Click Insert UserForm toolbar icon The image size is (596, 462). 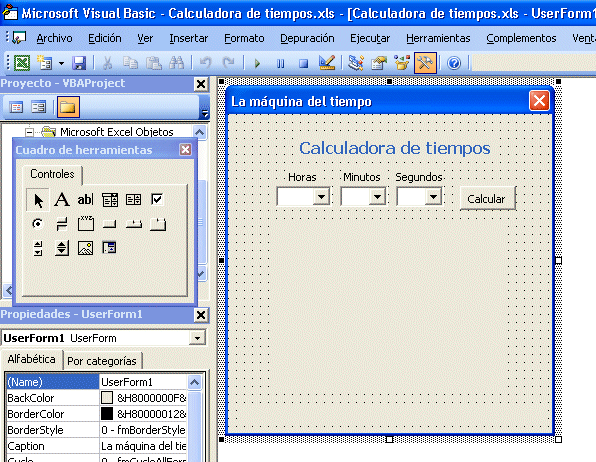tap(44, 62)
